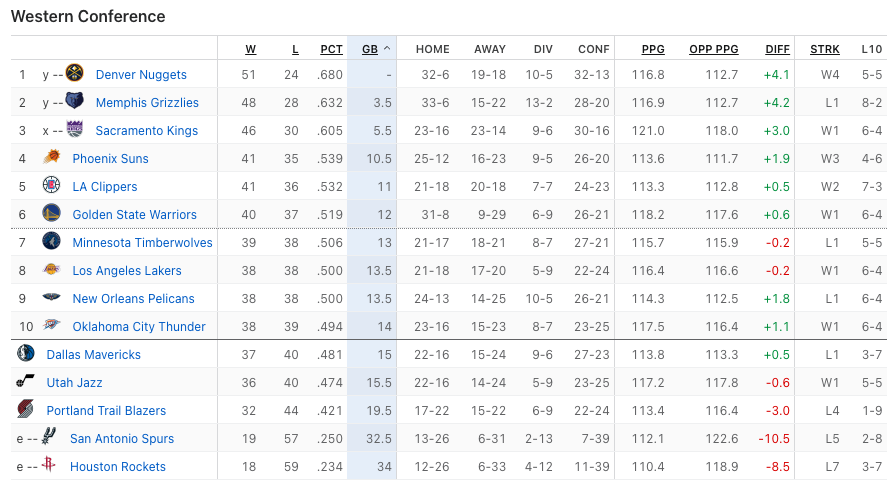The image size is (893, 483).
Task: Open the Oklahoma City Thunder link
Action: coord(139,326)
